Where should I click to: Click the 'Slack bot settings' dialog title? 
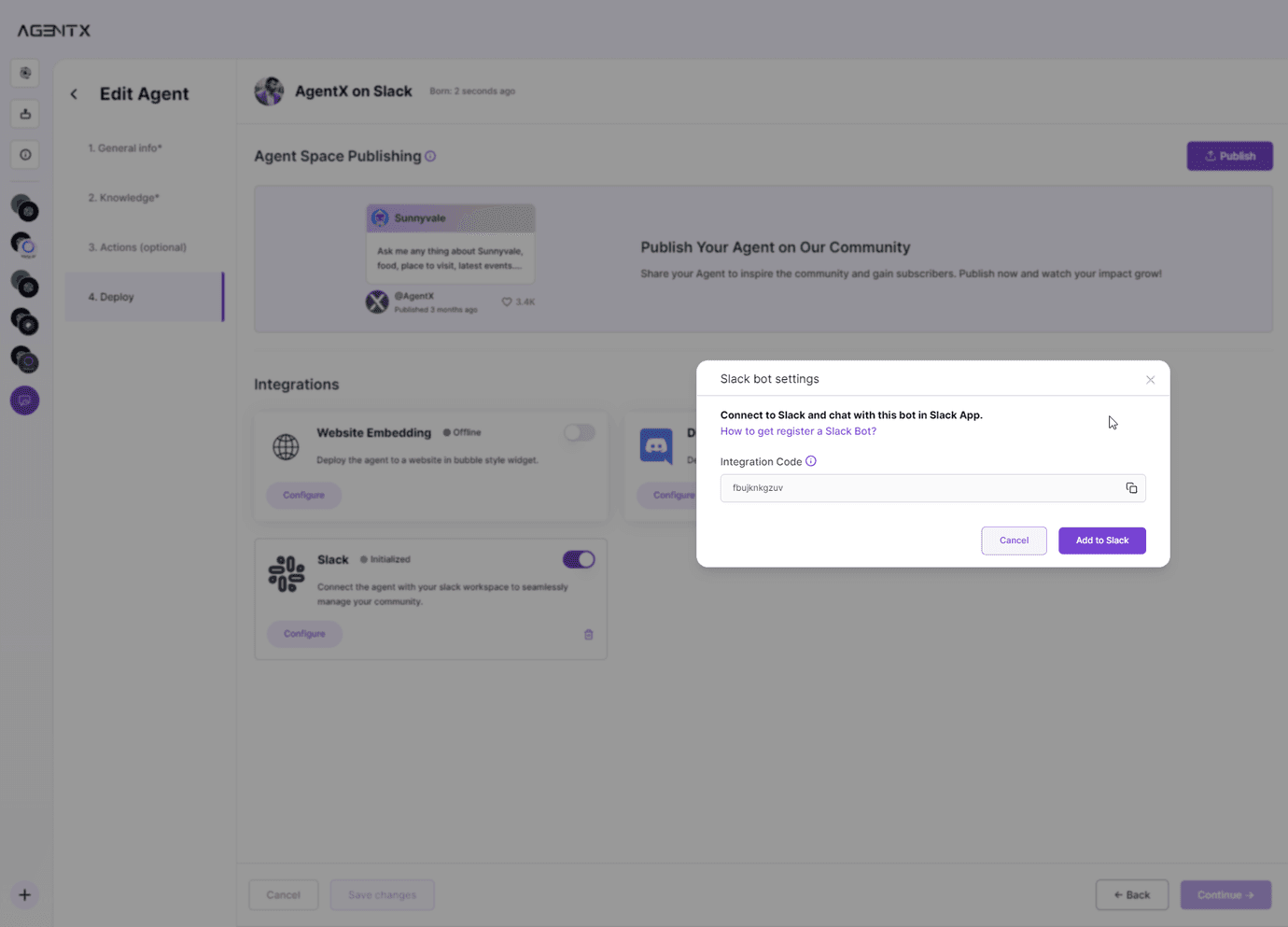click(x=770, y=379)
